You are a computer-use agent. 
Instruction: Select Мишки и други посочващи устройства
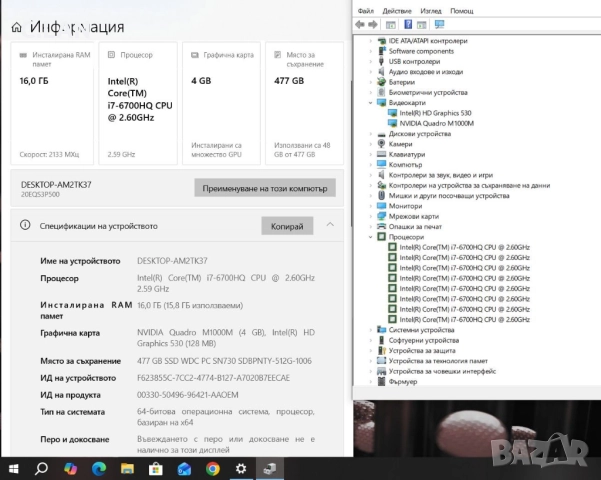click(449, 196)
